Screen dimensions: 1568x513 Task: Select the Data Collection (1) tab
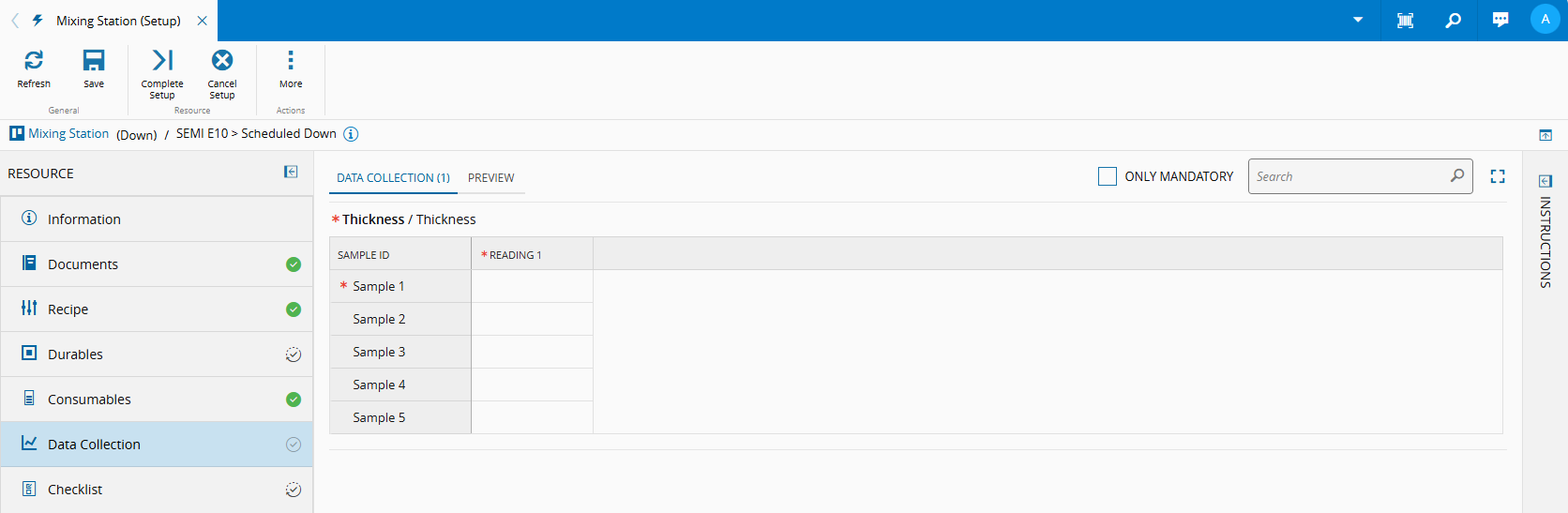393,178
